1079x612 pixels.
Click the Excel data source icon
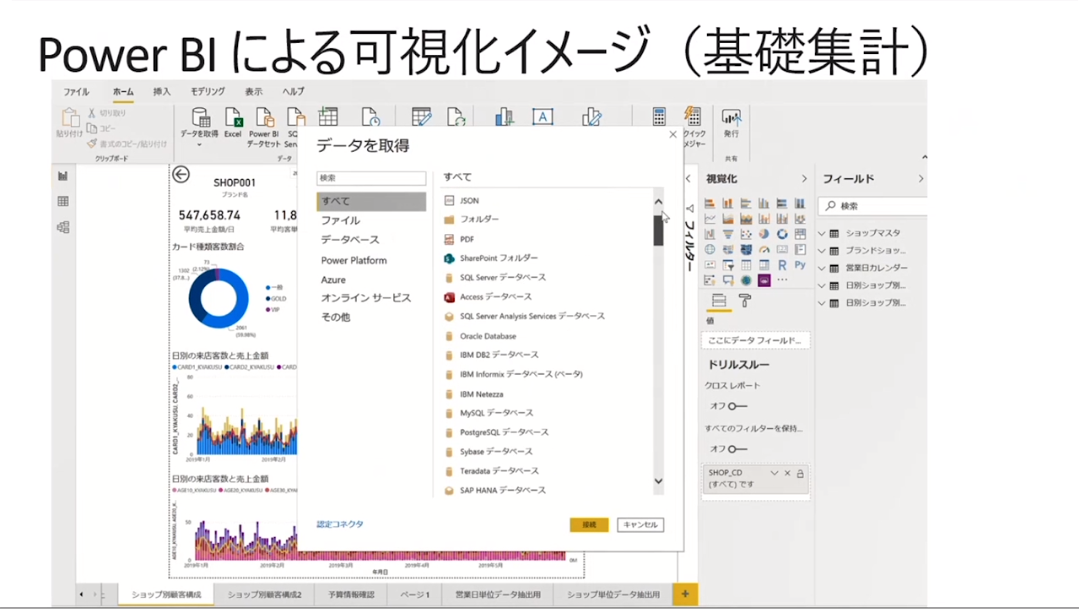coord(233,117)
